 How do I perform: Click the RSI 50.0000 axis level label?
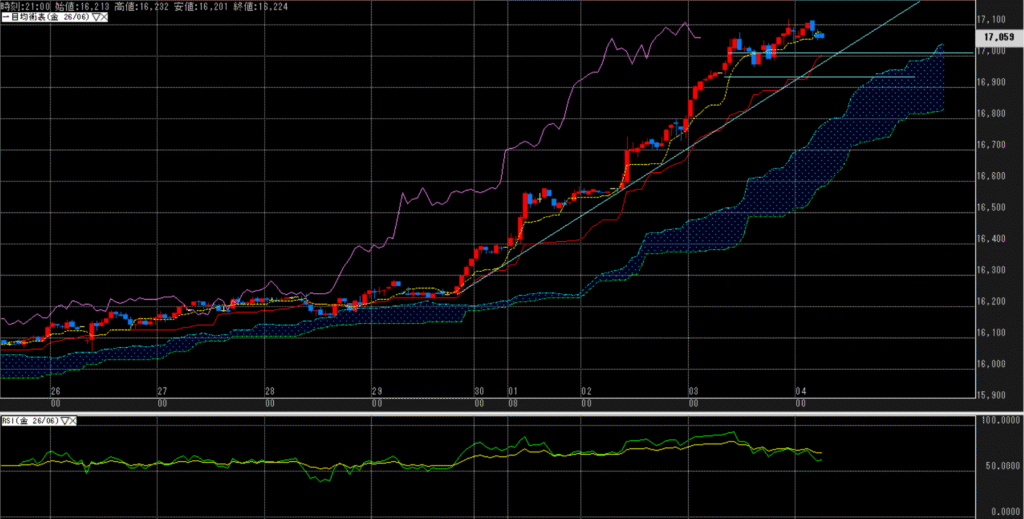(1000, 467)
